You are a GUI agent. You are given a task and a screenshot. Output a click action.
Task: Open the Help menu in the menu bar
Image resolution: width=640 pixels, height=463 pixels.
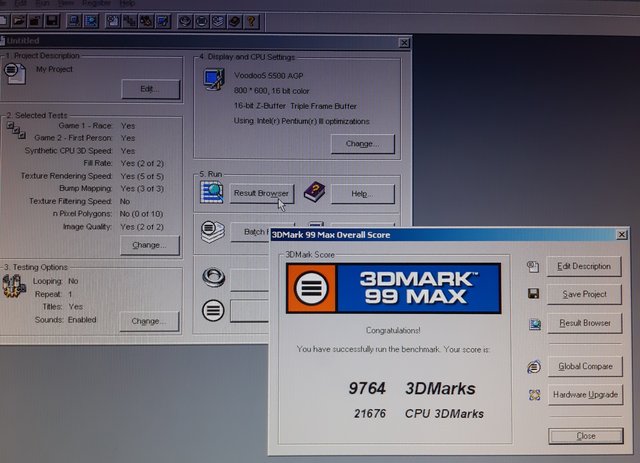tap(127, 3)
